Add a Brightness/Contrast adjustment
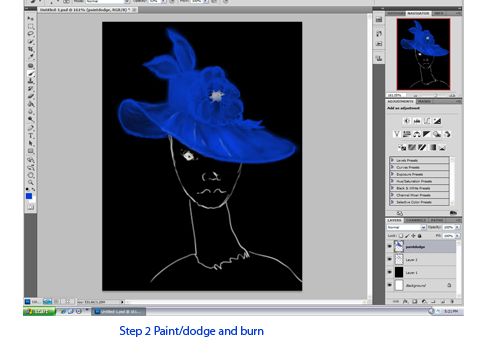This screenshot has height=360, width=504. [x=406, y=121]
